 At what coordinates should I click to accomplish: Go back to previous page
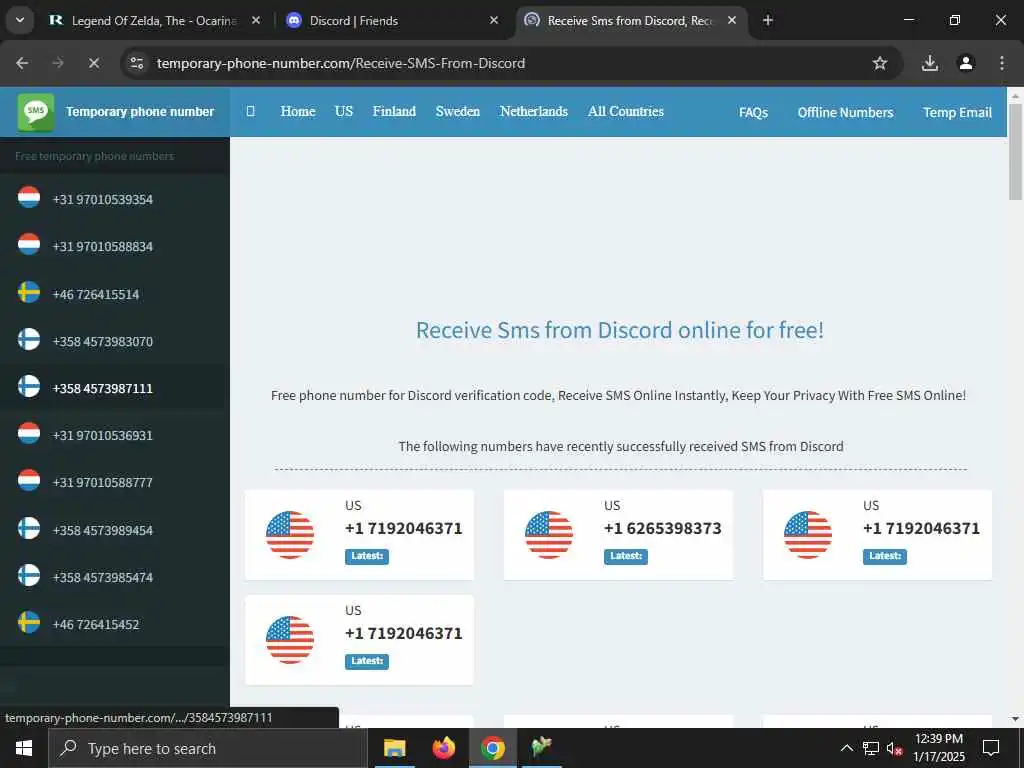click(x=22, y=63)
